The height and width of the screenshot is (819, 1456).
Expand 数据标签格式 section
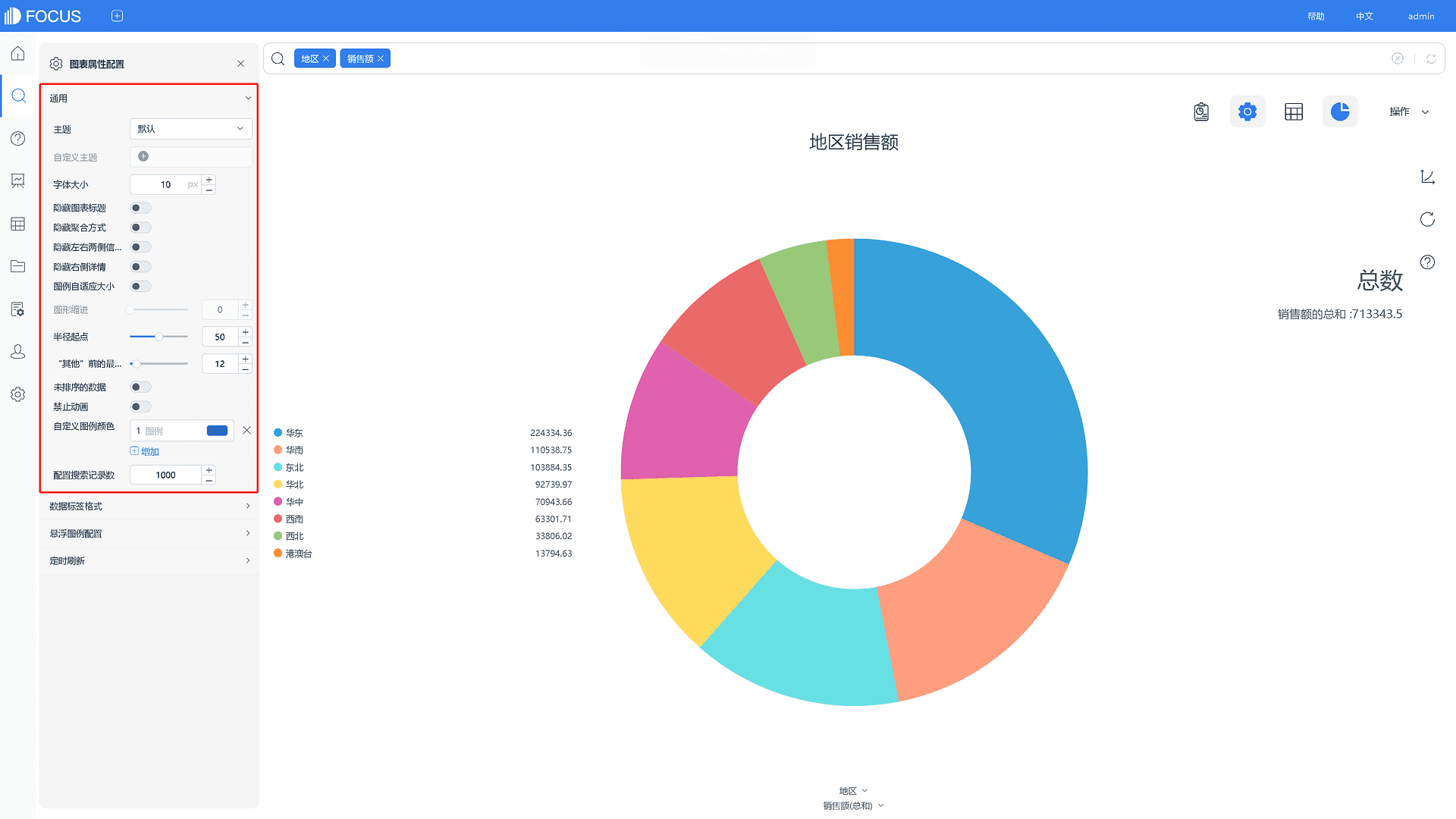click(149, 505)
